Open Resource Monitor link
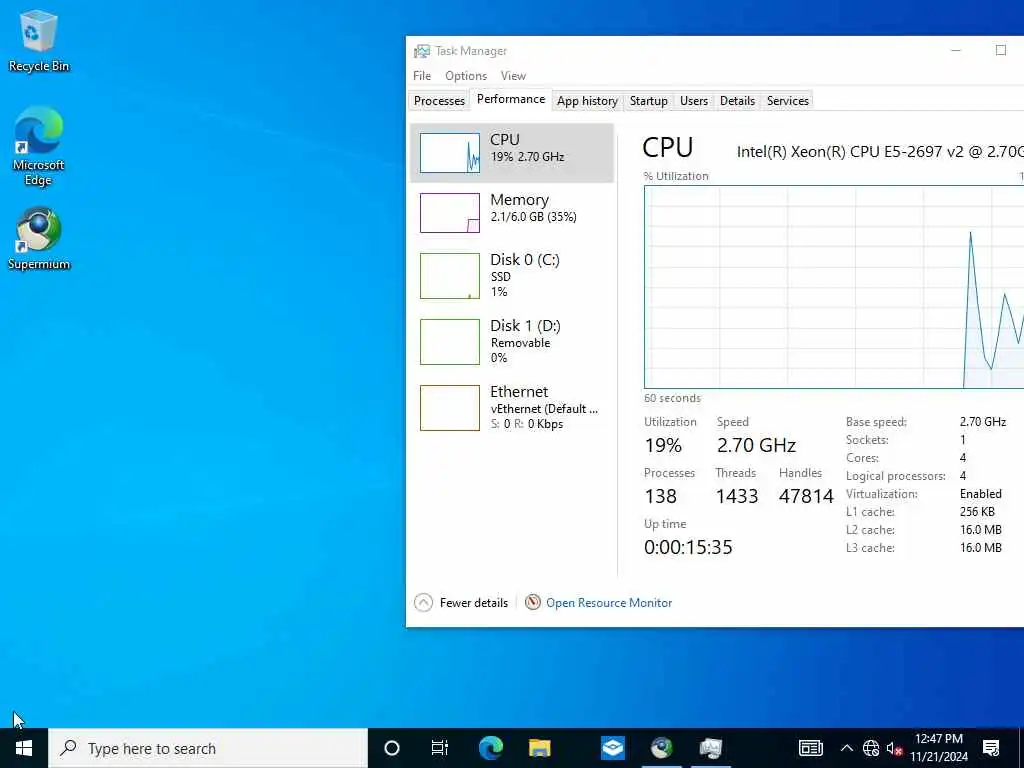The height and width of the screenshot is (768, 1024). [x=609, y=603]
